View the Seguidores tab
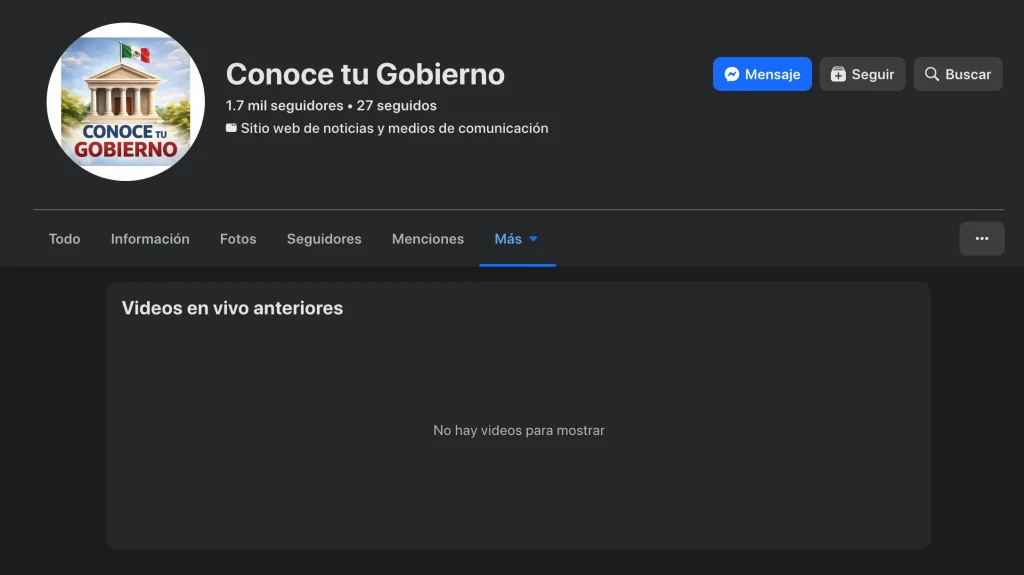Screen dimensions: 1024x575 coord(324,239)
